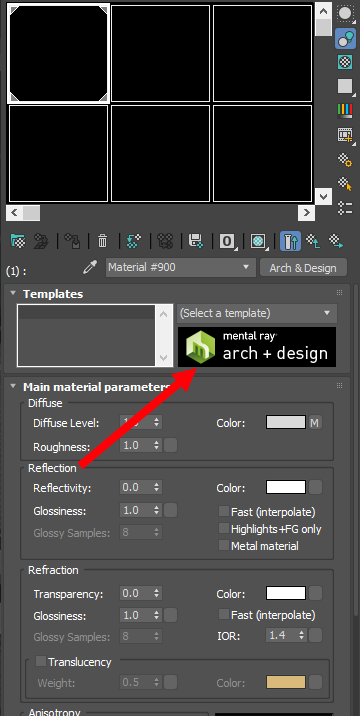
Task: Click the Transparency value field
Action: click(136, 594)
